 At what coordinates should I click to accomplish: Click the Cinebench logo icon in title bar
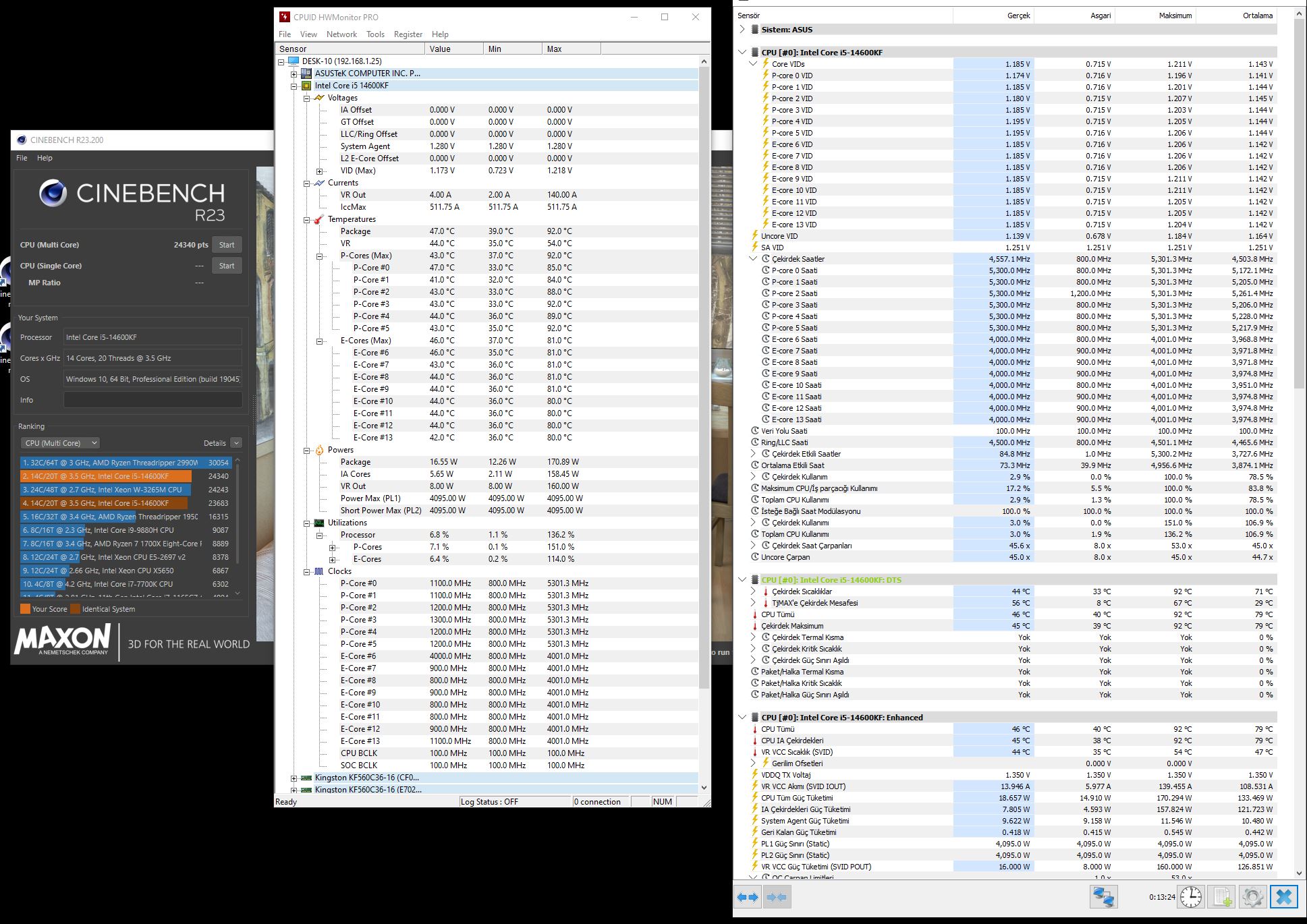click(x=21, y=140)
